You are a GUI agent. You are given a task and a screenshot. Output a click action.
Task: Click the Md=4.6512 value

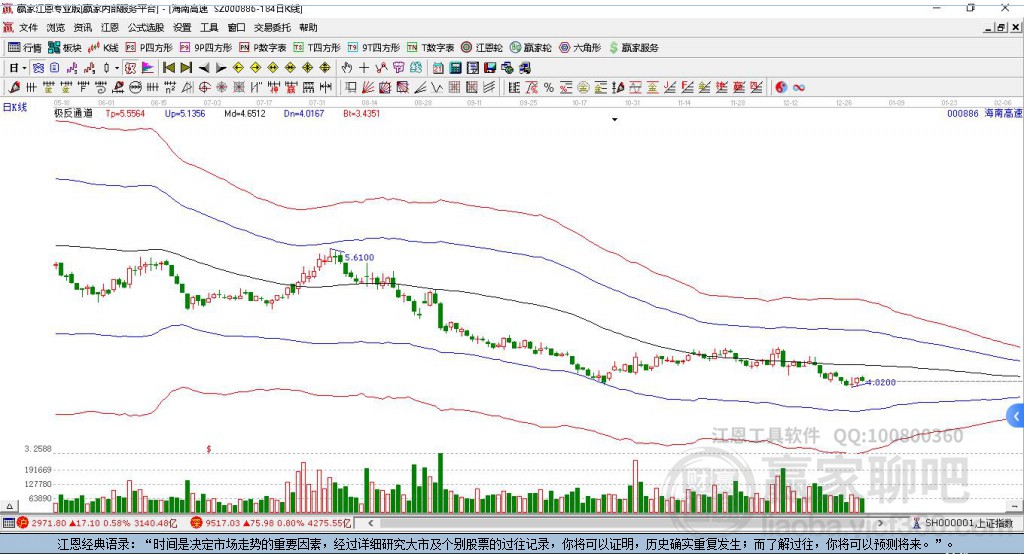click(245, 113)
